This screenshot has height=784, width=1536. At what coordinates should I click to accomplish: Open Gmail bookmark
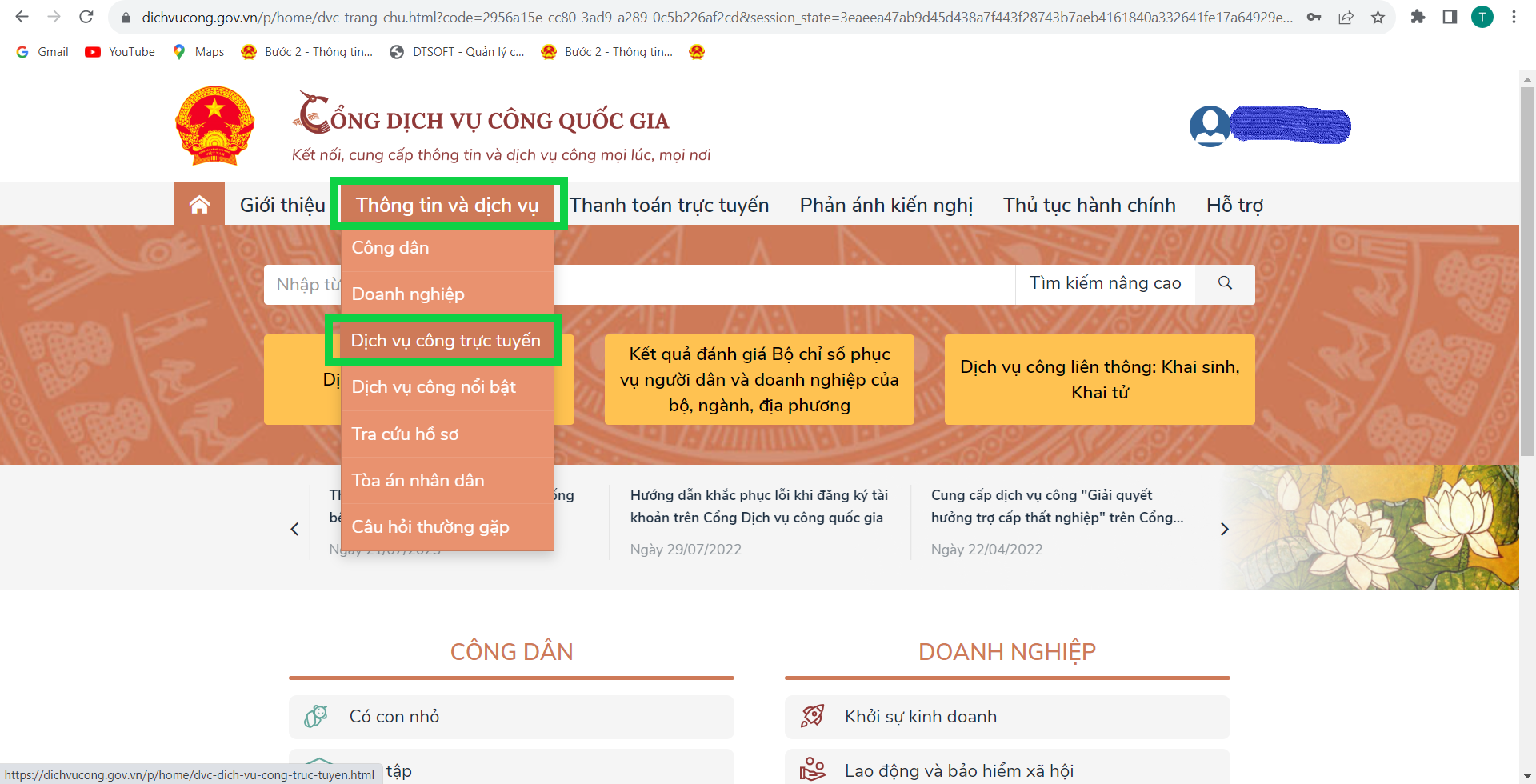point(42,52)
